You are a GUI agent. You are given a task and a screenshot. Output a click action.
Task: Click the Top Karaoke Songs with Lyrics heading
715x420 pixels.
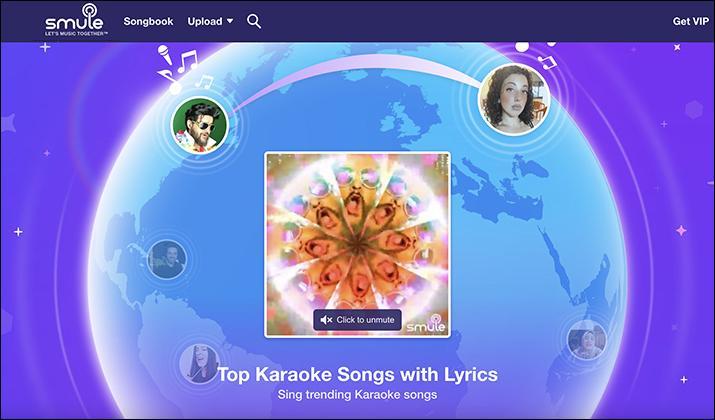358,374
